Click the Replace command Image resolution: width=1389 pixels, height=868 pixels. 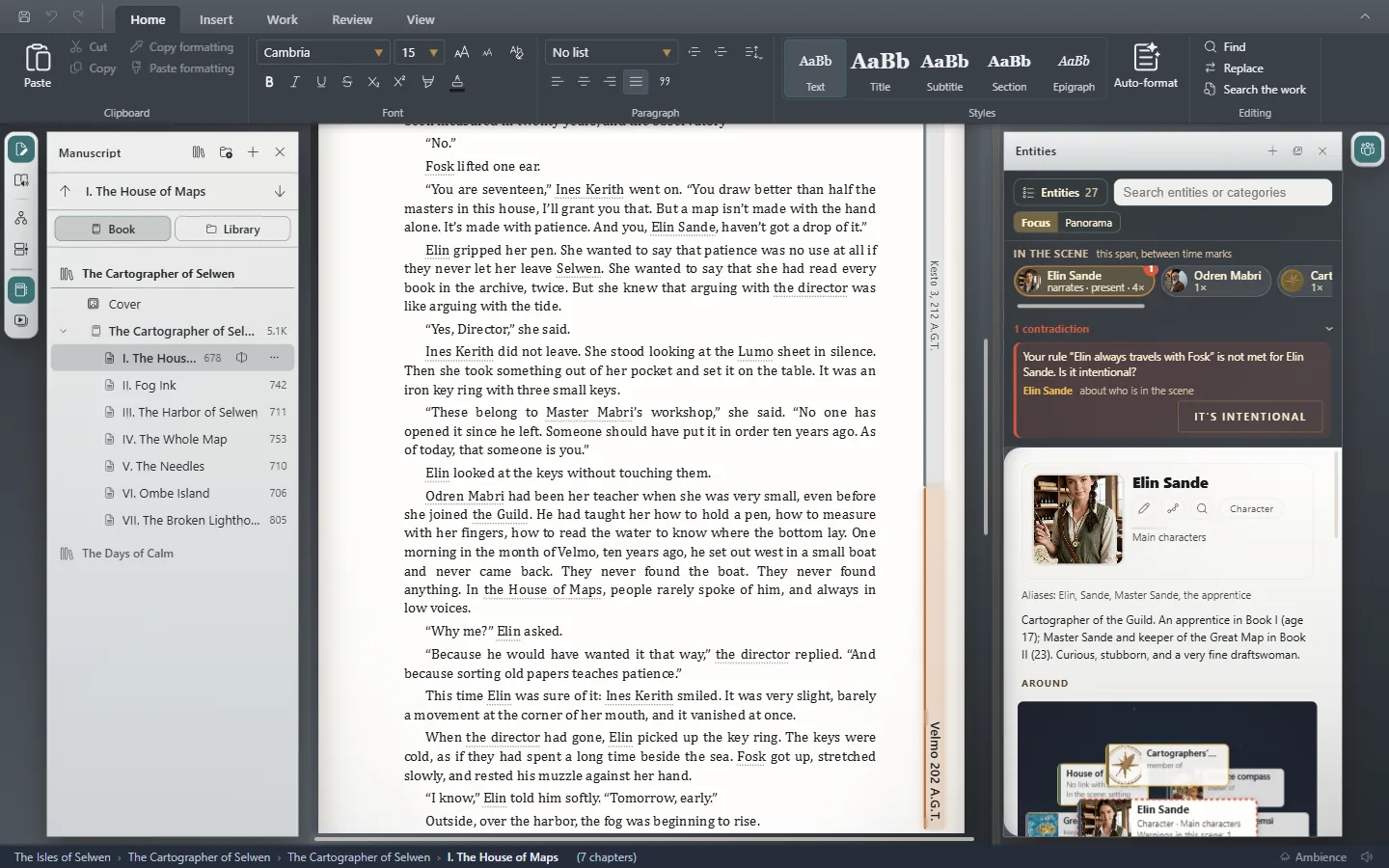click(x=1234, y=68)
